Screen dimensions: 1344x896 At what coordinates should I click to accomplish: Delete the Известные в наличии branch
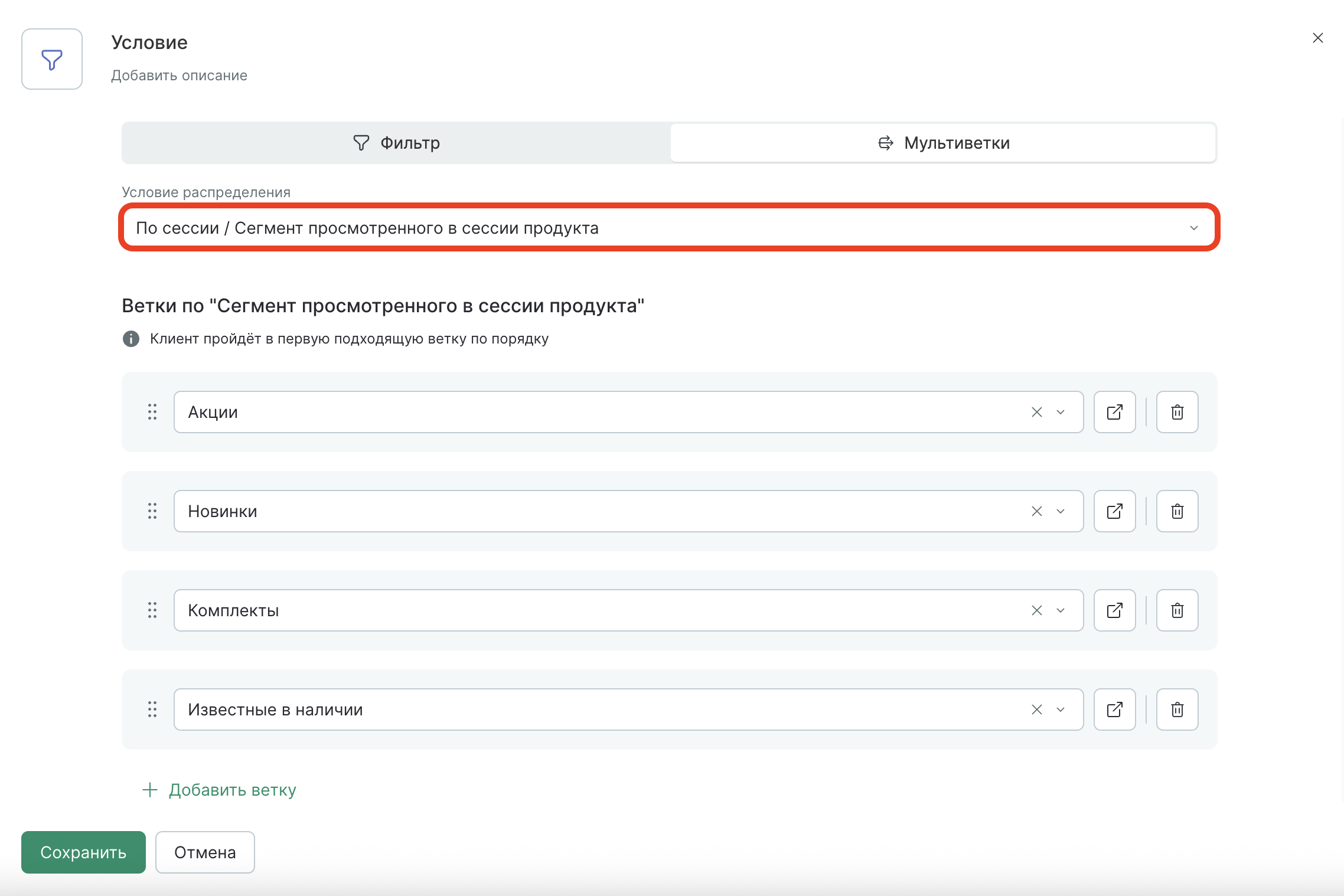click(x=1177, y=709)
